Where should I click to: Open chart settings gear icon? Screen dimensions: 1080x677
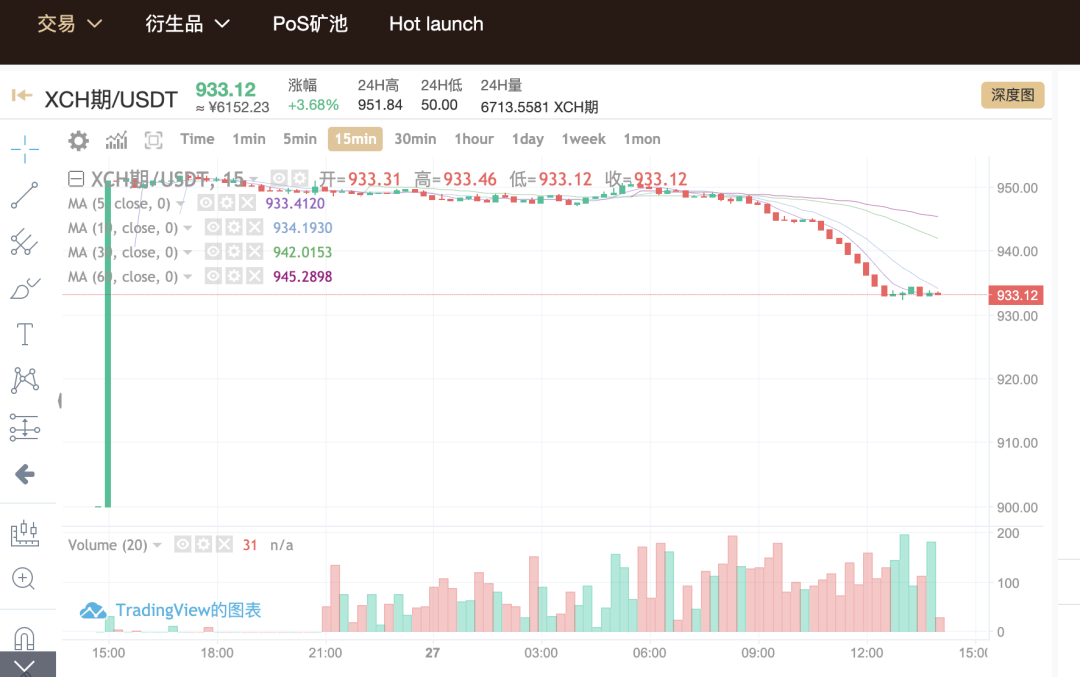78,139
